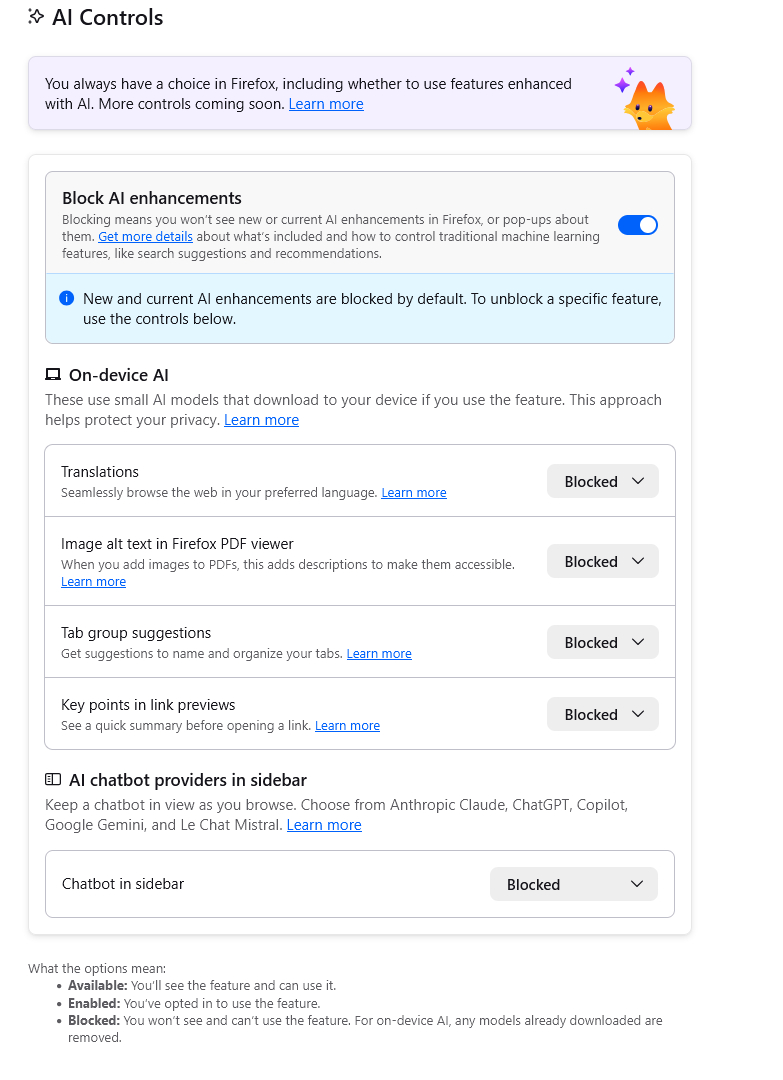Open Key points in link previews dropdown

coord(602,715)
